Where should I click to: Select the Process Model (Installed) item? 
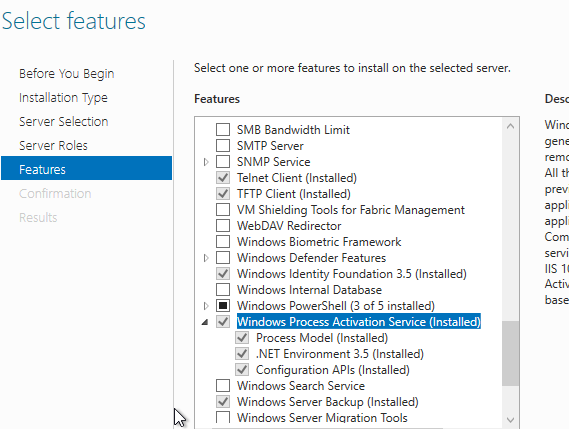(x=322, y=338)
